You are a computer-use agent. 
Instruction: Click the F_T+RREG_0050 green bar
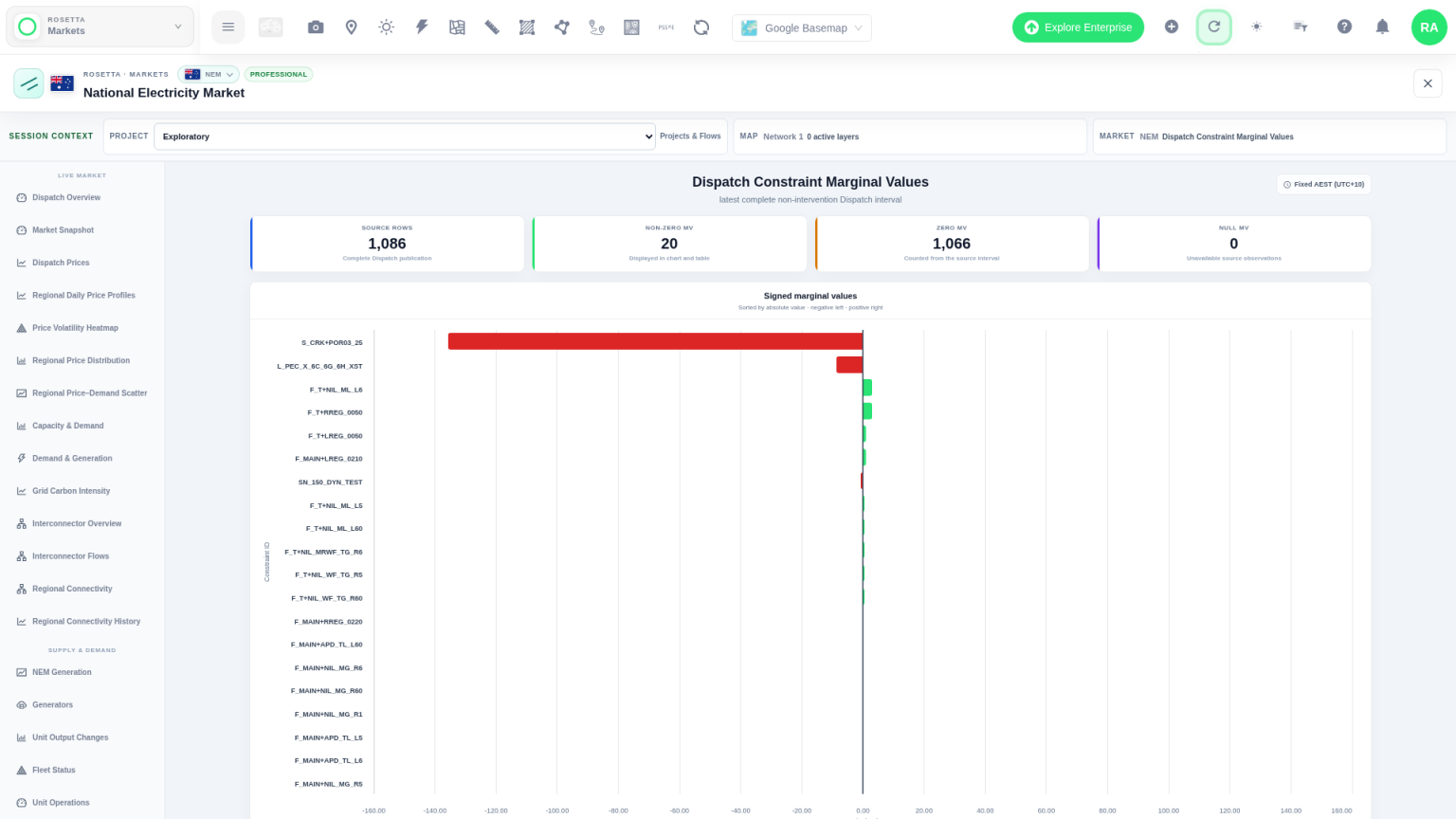point(867,411)
